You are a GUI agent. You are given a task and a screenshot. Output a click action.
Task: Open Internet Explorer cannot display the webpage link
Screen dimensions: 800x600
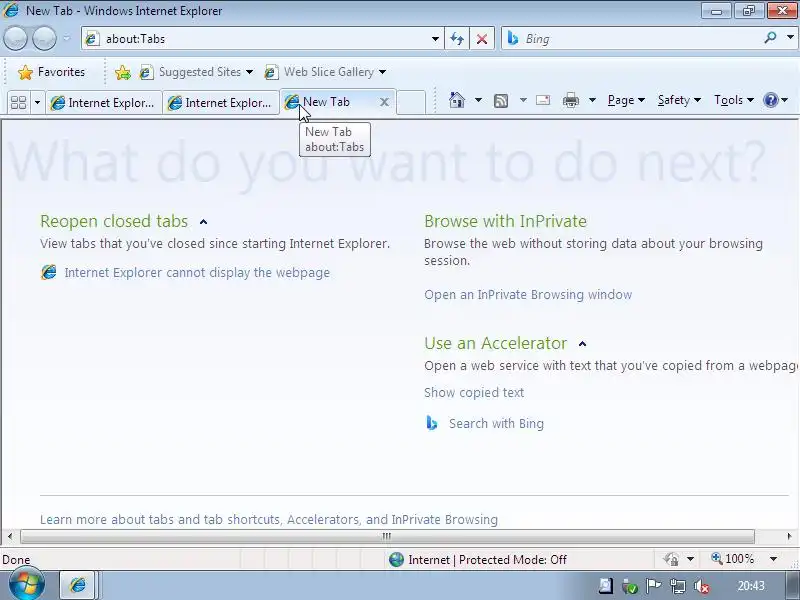(x=197, y=272)
